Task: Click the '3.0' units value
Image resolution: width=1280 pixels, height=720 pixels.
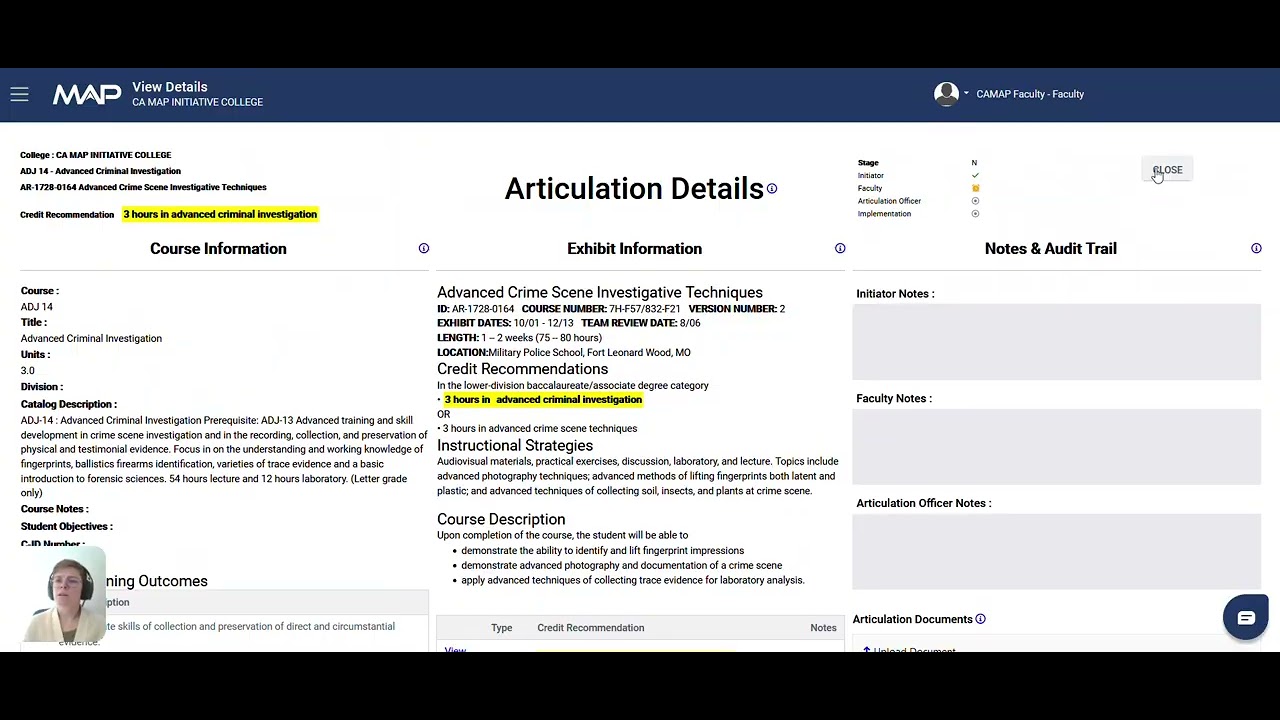Action: point(28,370)
